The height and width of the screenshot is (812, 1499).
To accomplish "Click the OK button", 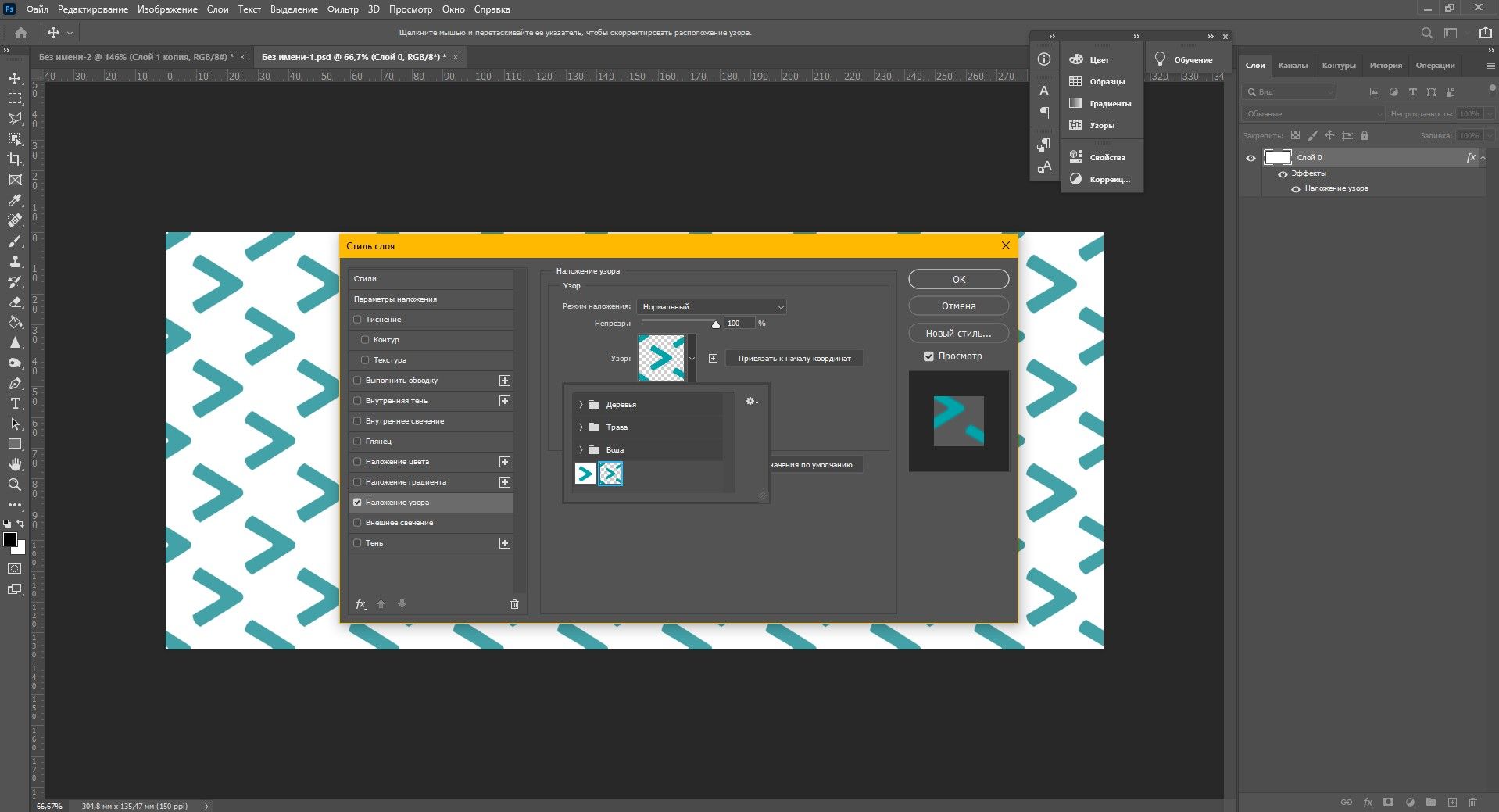I will 958,280.
